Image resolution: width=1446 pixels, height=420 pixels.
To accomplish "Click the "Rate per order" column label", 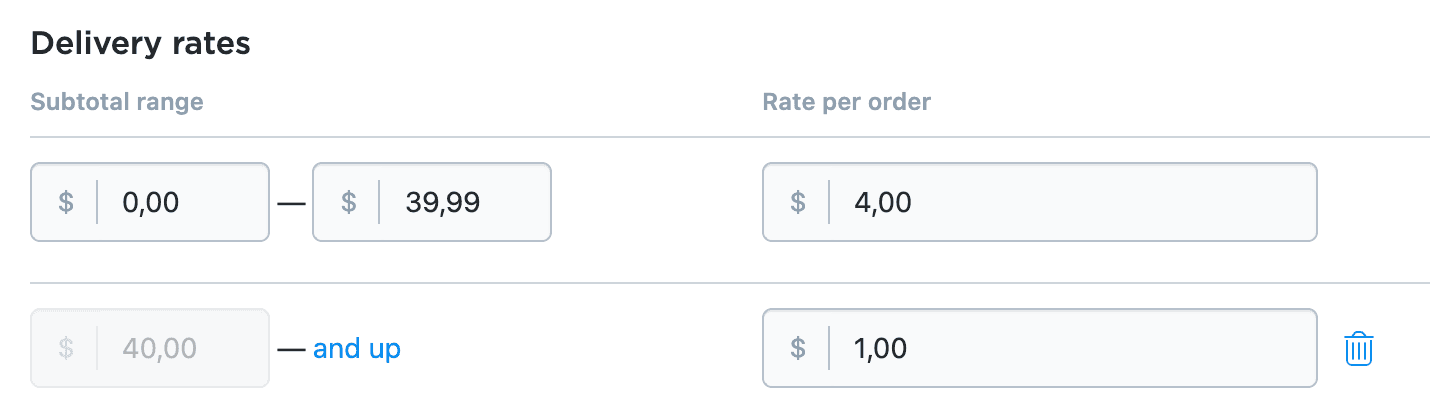I will (846, 102).
